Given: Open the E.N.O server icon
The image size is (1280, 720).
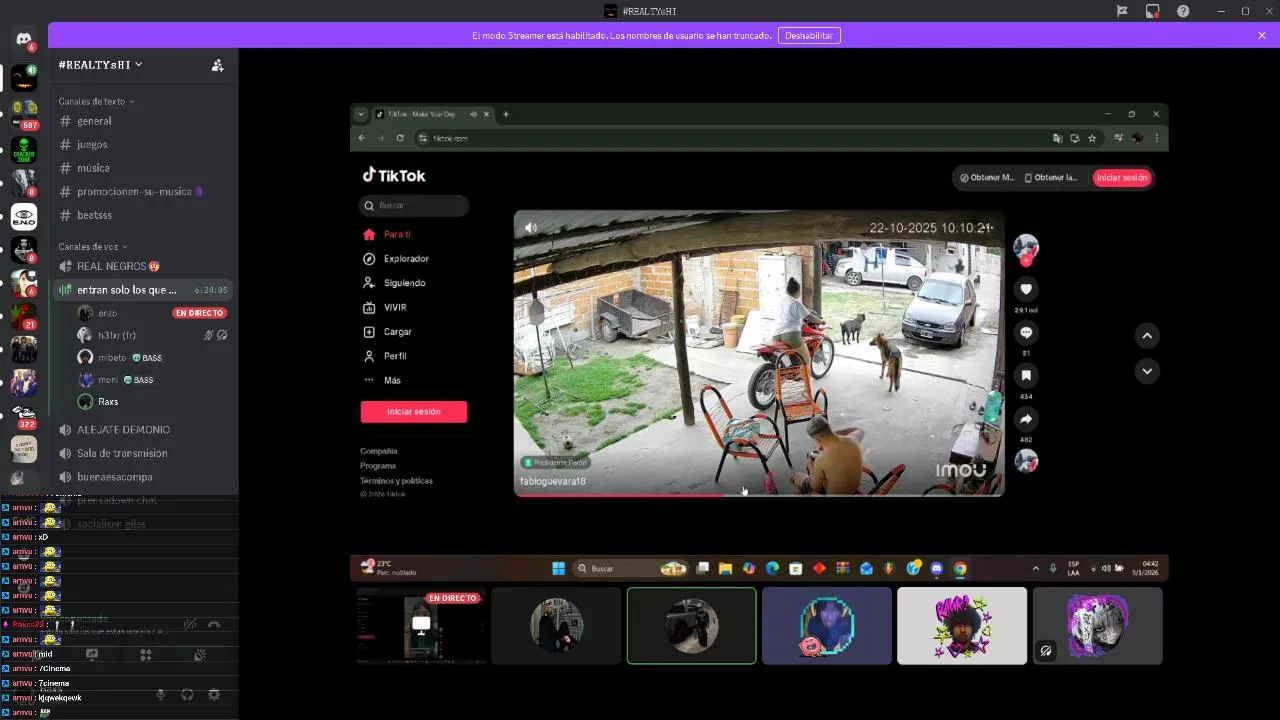Looking at the screenshot, I should pyautogui.click(x=24, y=216).
